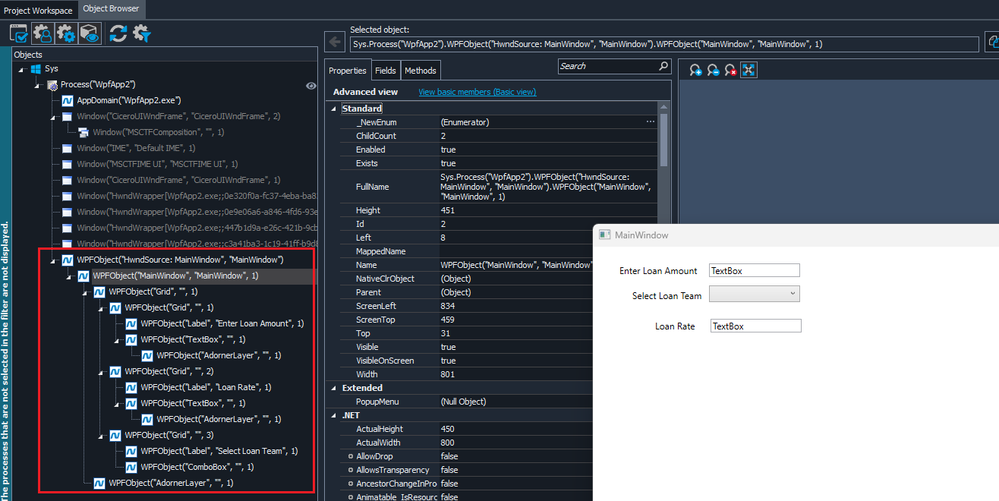
Task: Click the View basic members link
Action: point(476,92)
